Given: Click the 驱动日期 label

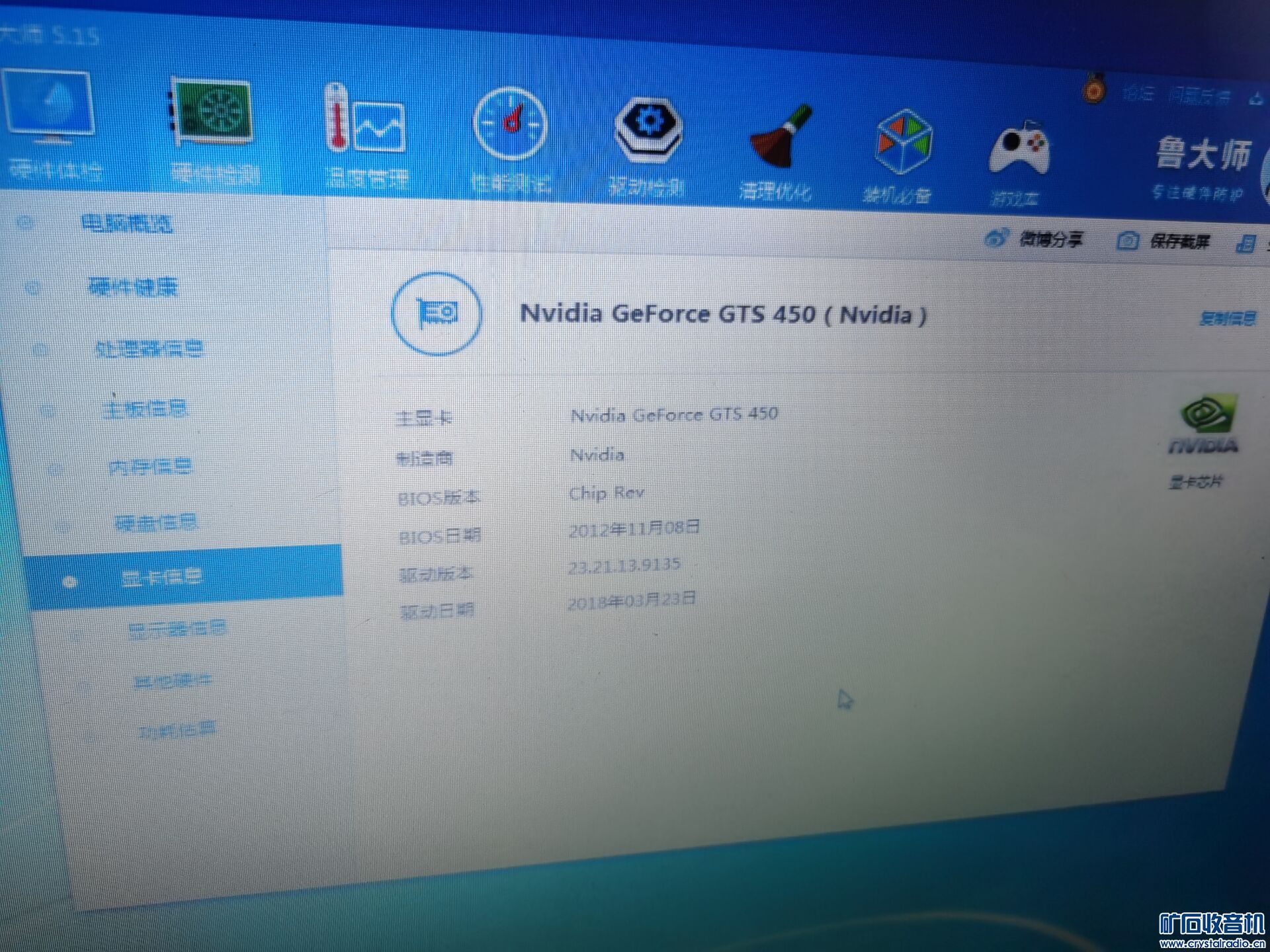Looking at the screenshot, I should tap(437, 611).
